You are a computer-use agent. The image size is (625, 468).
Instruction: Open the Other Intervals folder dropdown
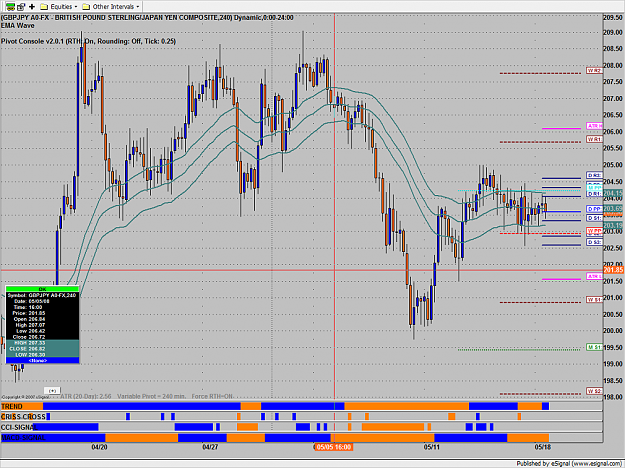pyautogui.click(x=111, y=7)
